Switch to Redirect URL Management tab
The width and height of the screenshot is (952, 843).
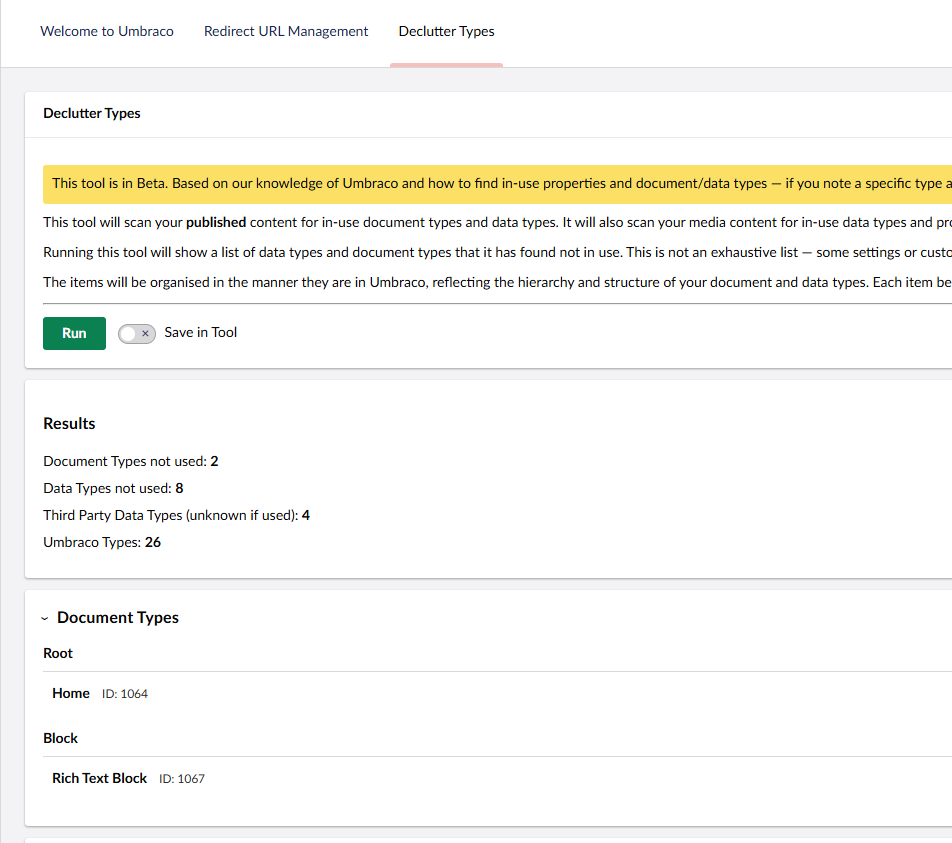click(286, 32)
